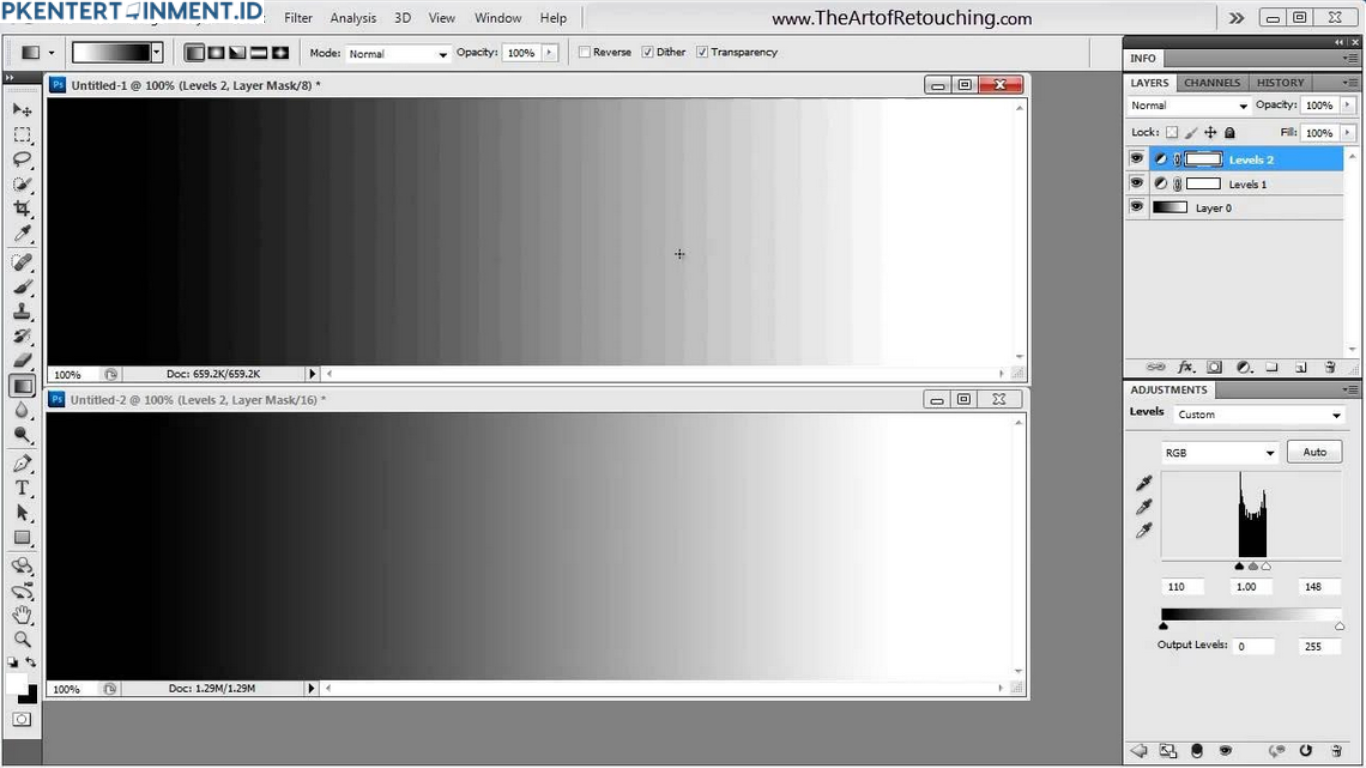Select the Eyedropper tool in the toolbox

22,233
